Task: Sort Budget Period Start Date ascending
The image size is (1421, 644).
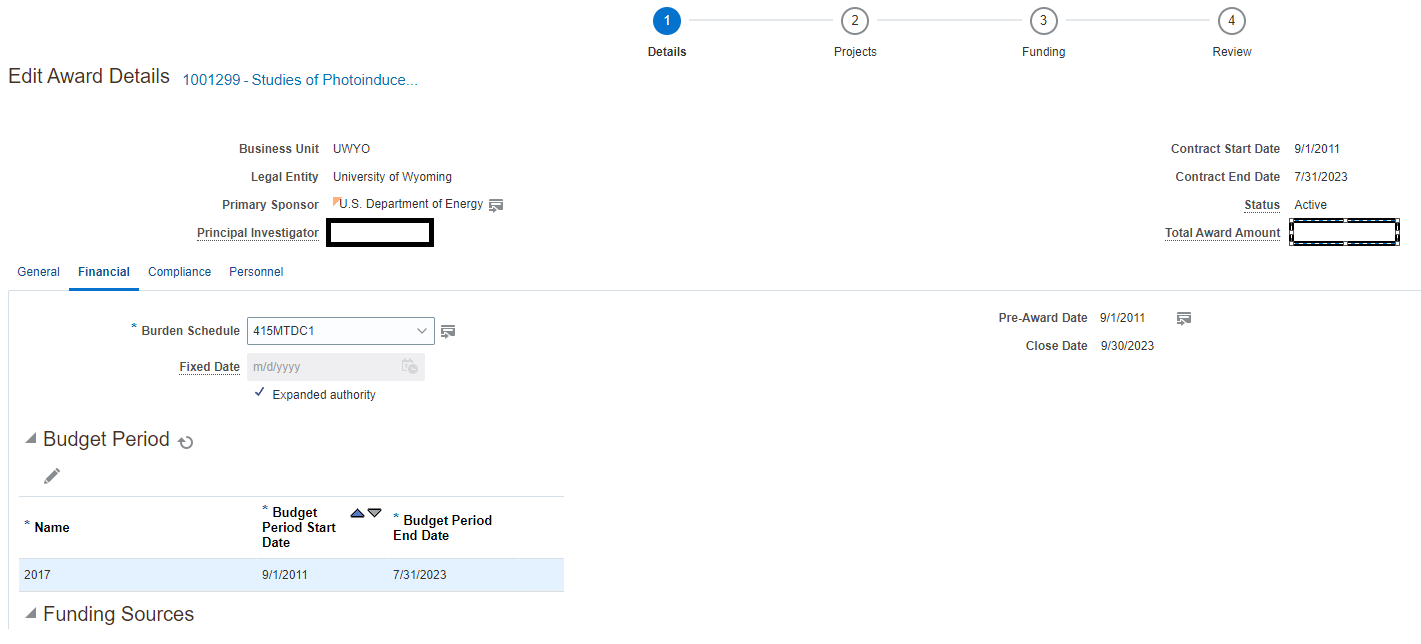Action: click(358, 513)
